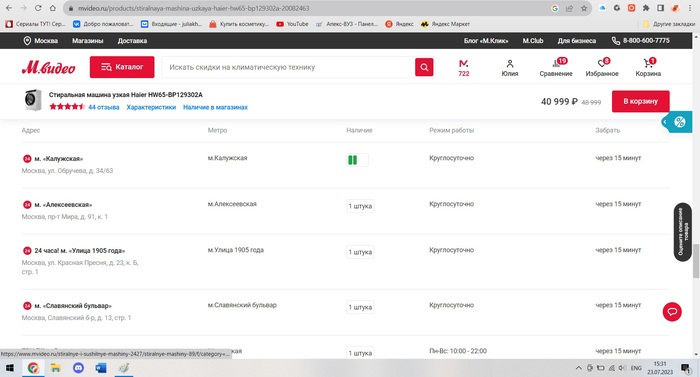Viewport: 700px width, 377px height.
Task: Open Сравнение comparison icon
Action: [556, 67]
